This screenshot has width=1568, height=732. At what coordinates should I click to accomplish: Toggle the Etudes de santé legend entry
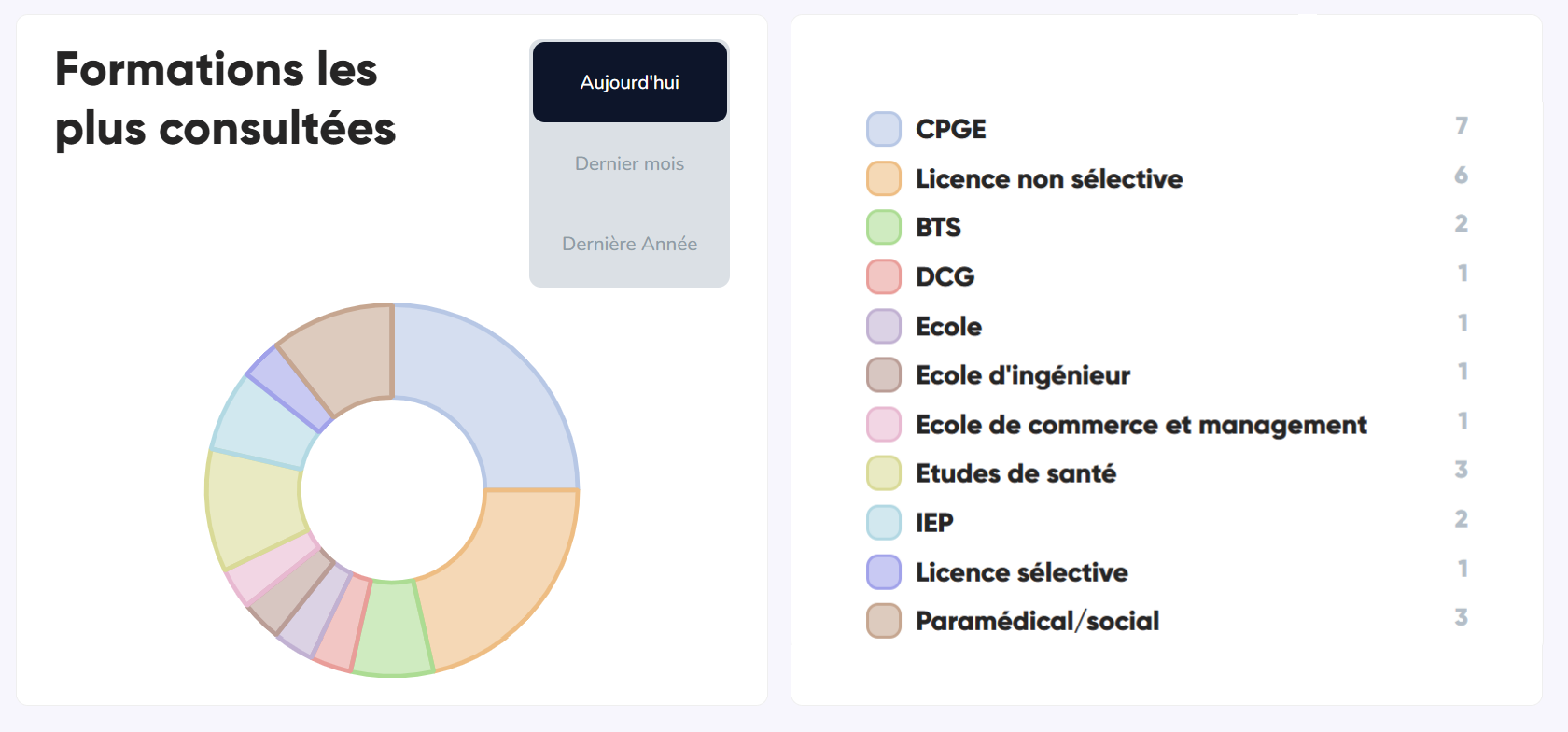1015,472
